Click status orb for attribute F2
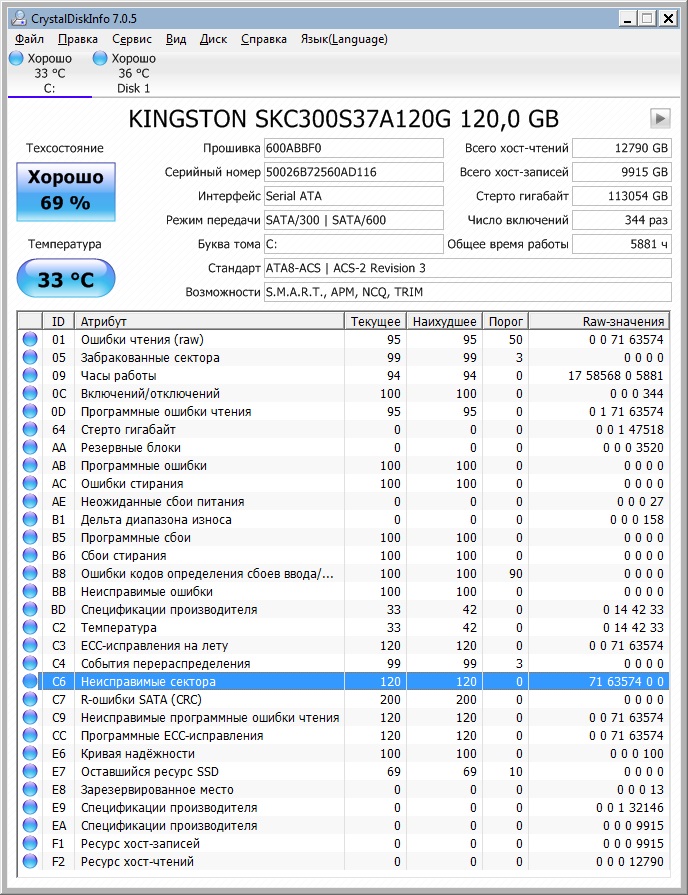This screenshot has width=688, height=895. click(30, 861)
